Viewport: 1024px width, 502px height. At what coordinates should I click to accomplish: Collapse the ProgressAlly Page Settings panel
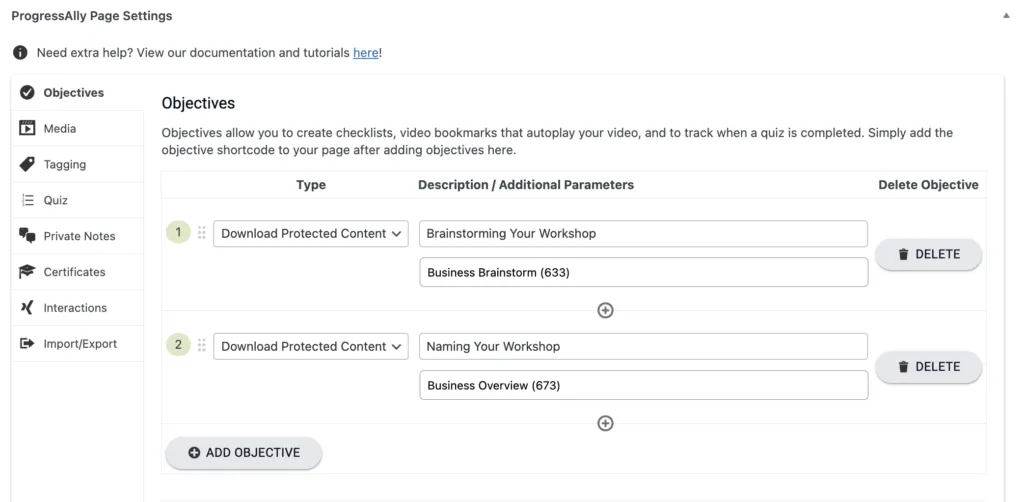pos(1005,16)
